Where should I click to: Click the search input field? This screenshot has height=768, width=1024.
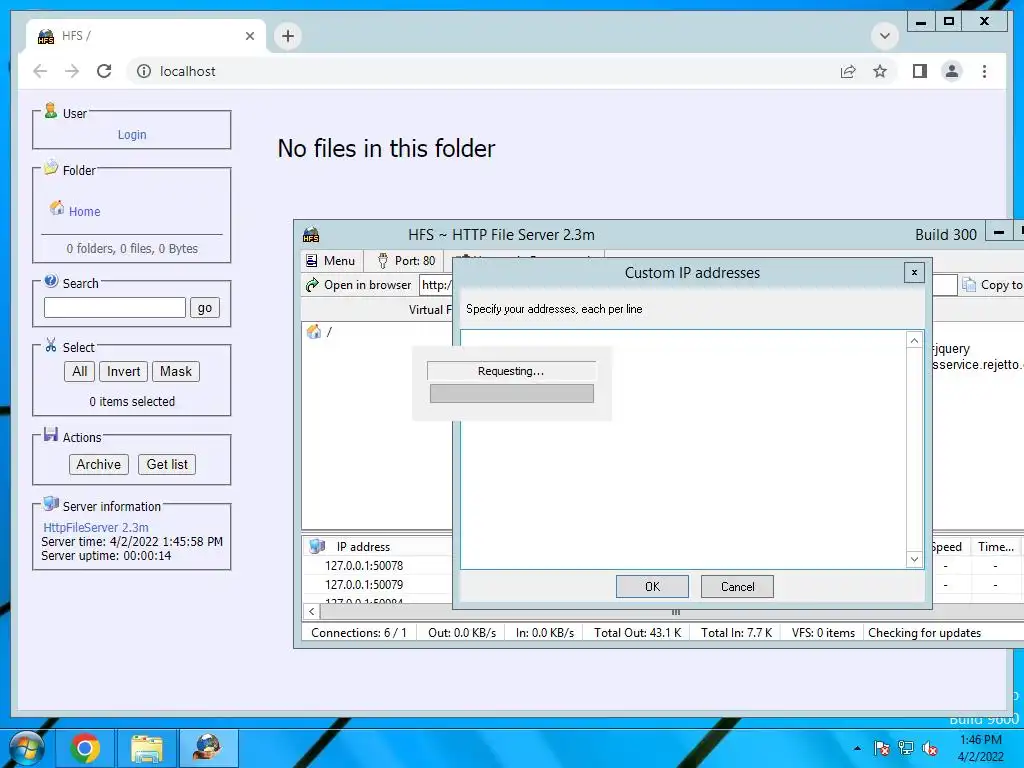[115, 308]
